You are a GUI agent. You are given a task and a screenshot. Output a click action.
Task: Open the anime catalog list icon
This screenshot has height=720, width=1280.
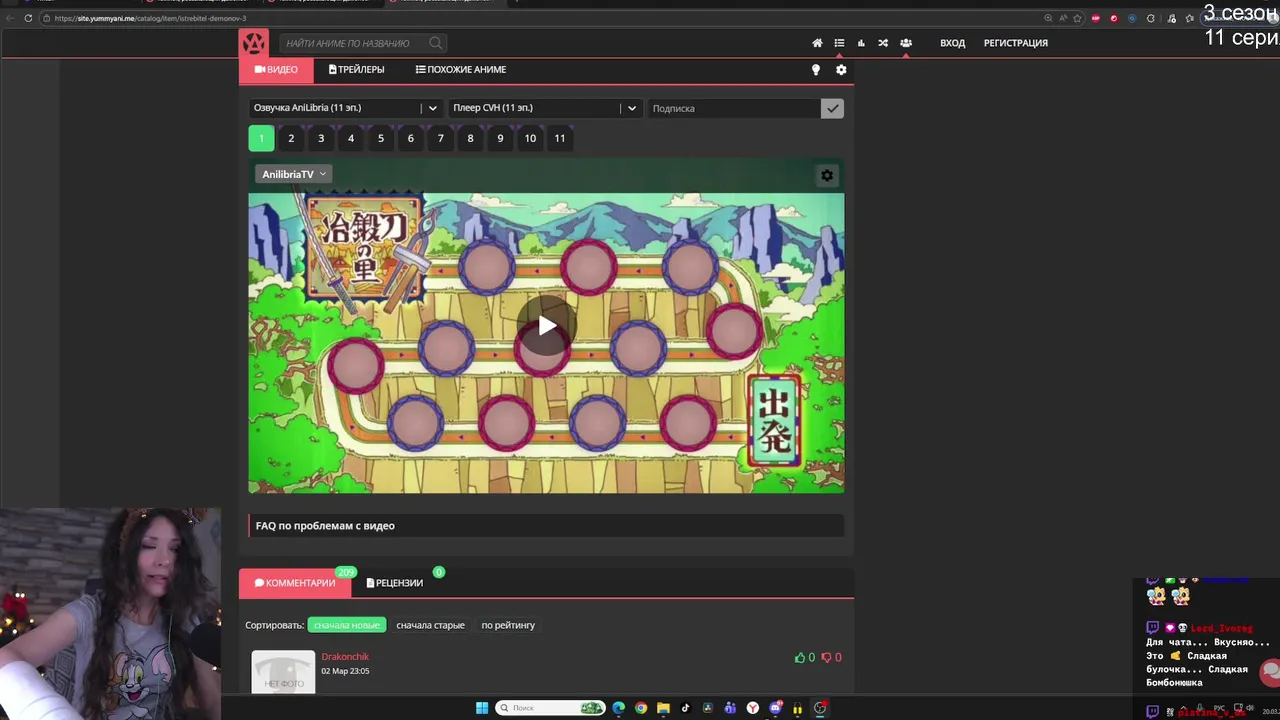pos(839,43)
